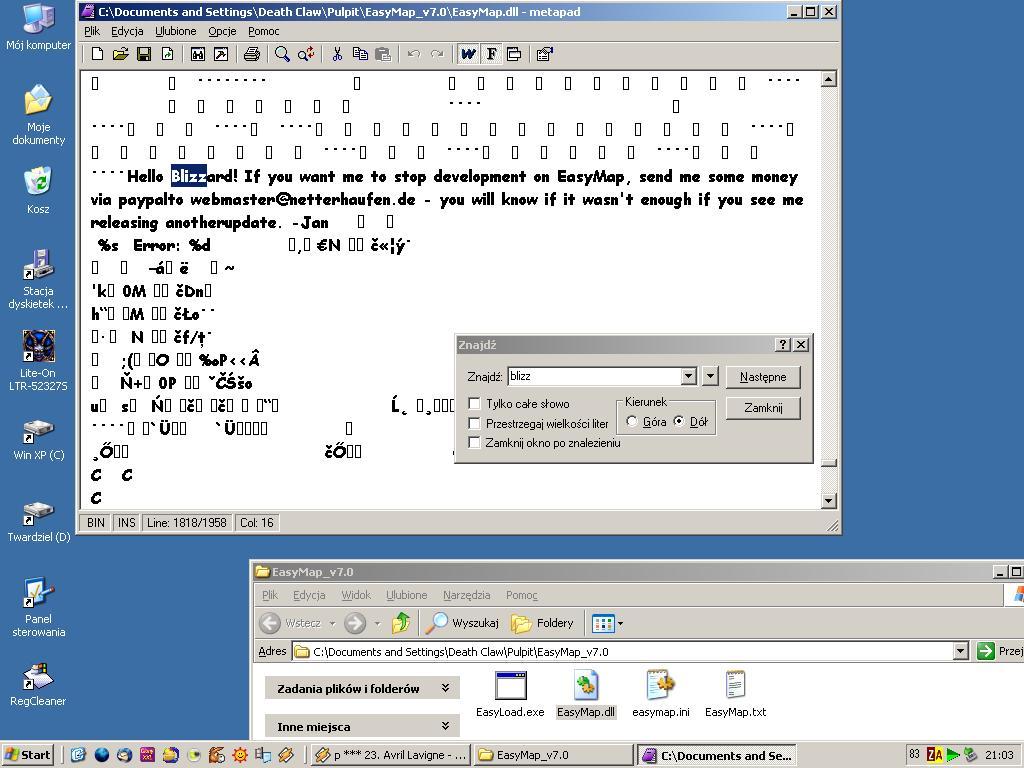Toggle word wrap with the W icon
Image resolution: width=1024 pixels, height=768 pixels.
[468, 54]
